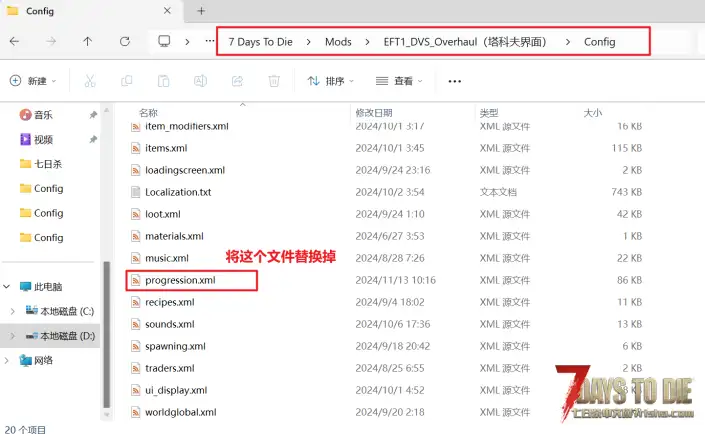Image resolution: width=705 pixels, height=434 pixels.
Task: Open the 查看 (View) dropdown
Action: click(x=399, y=81)
